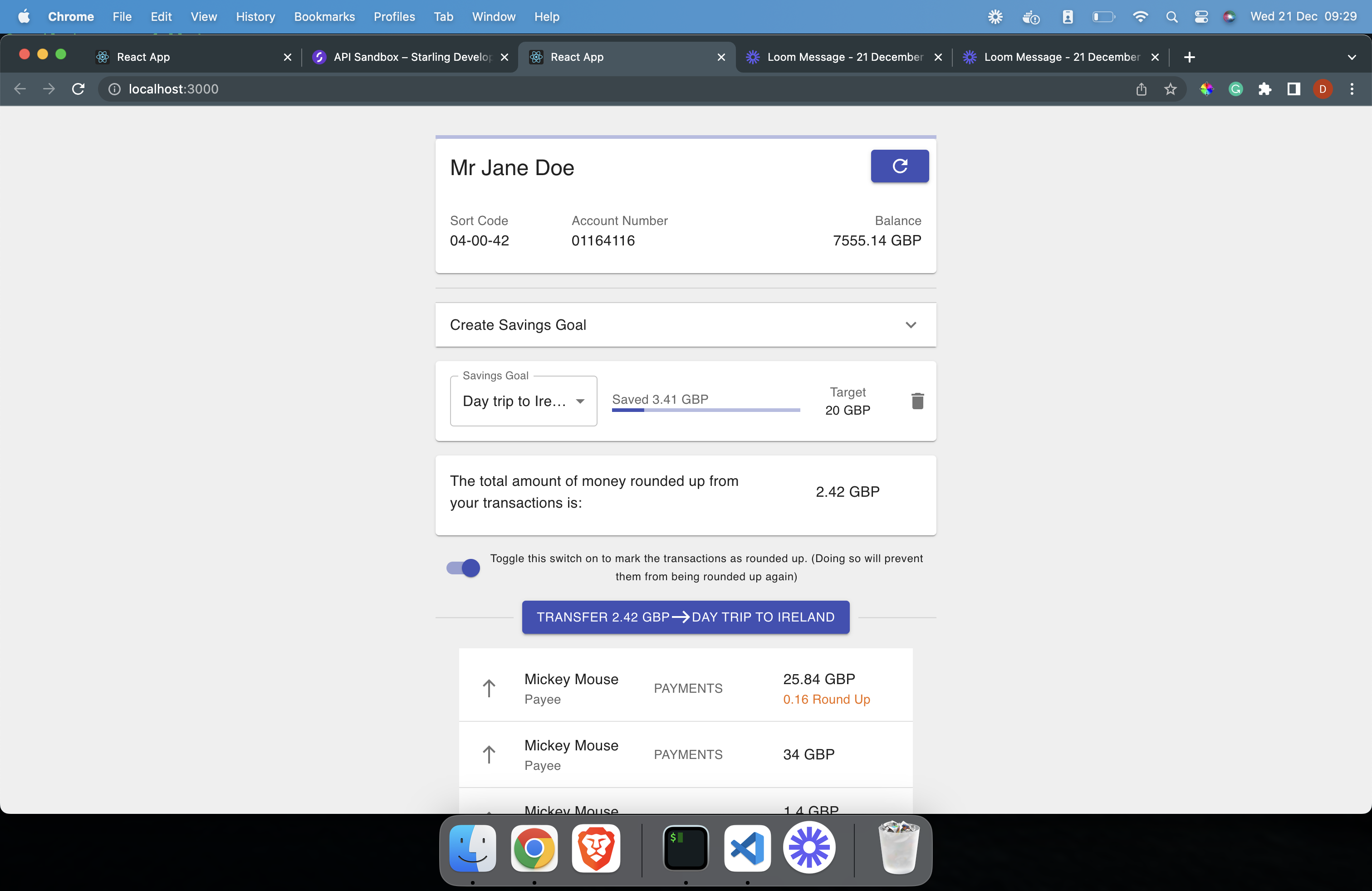This screenshot has height=891, width=1372.
Task: Switch to the first Loom Message tab
Action: point(843,57)
